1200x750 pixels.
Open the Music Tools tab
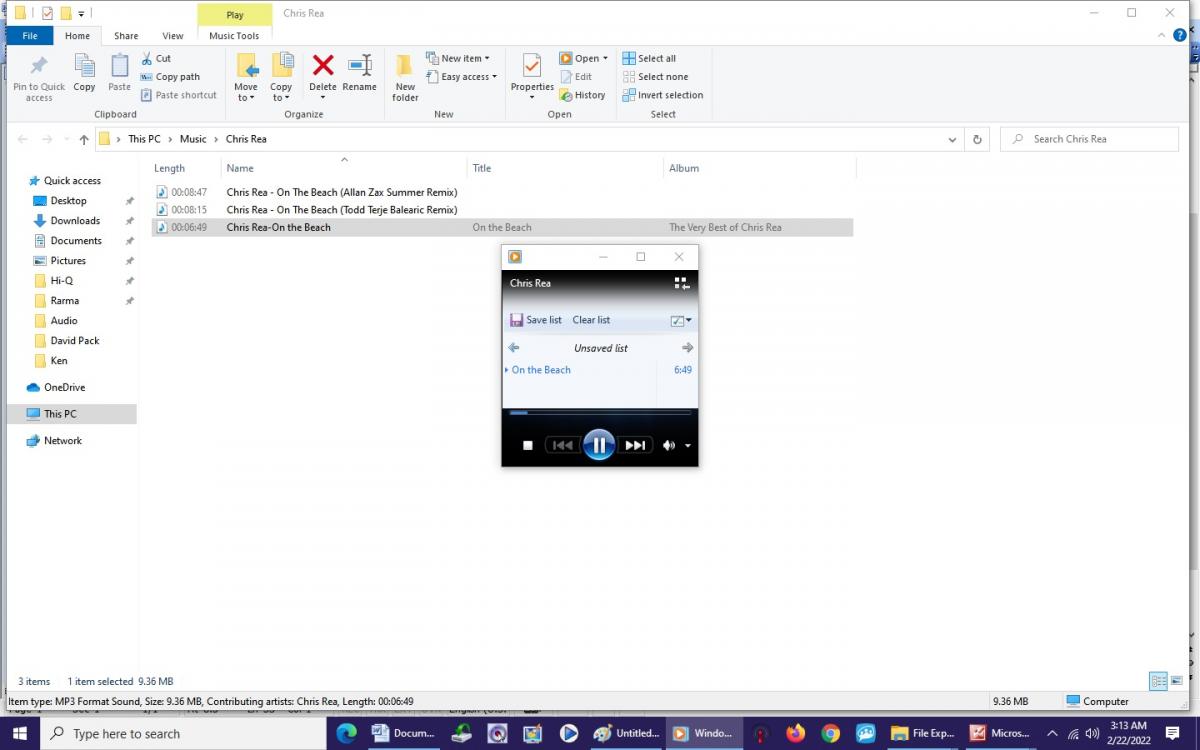pos(234,36)
